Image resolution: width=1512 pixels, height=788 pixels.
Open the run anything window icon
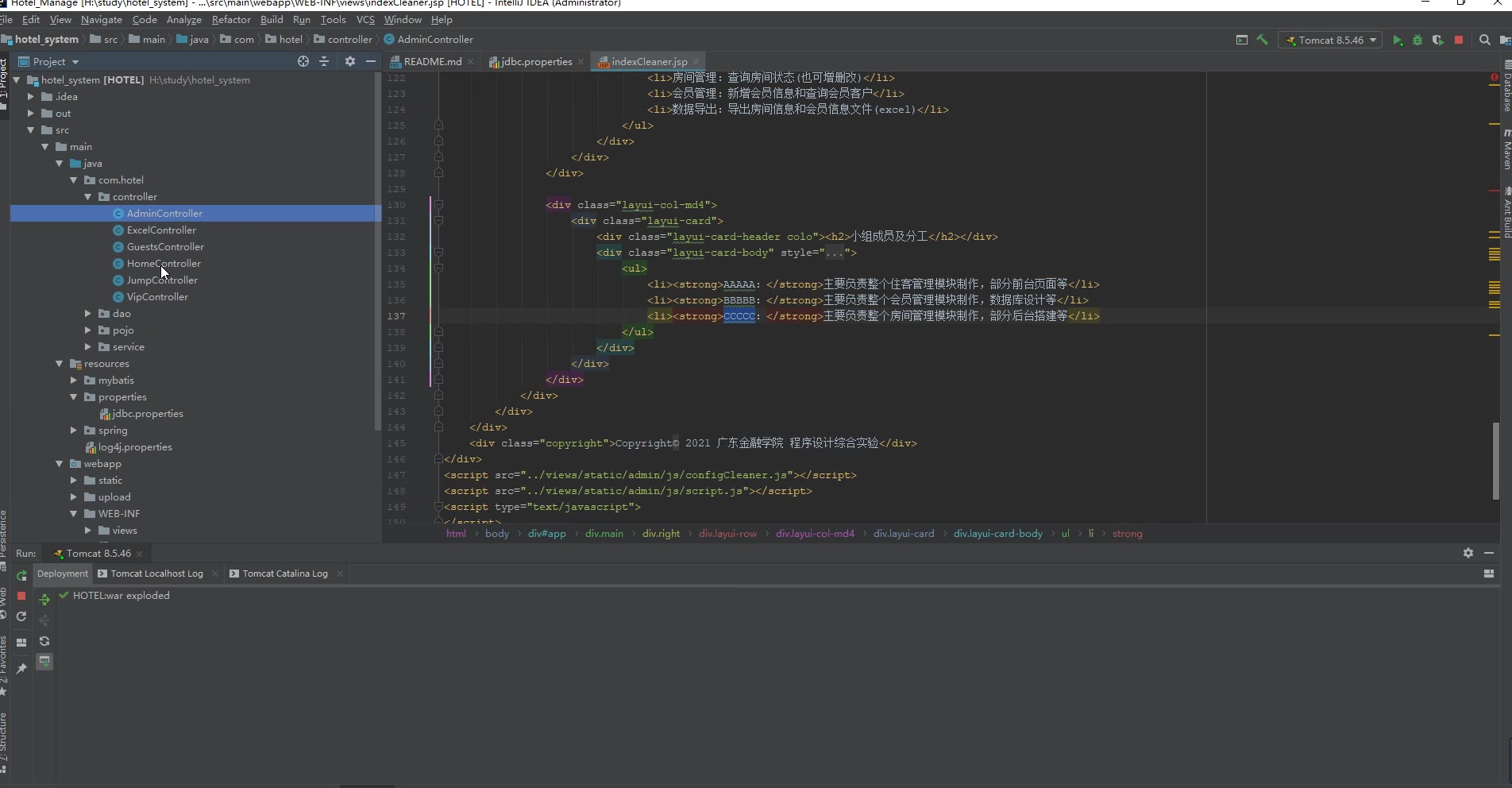1242,40
